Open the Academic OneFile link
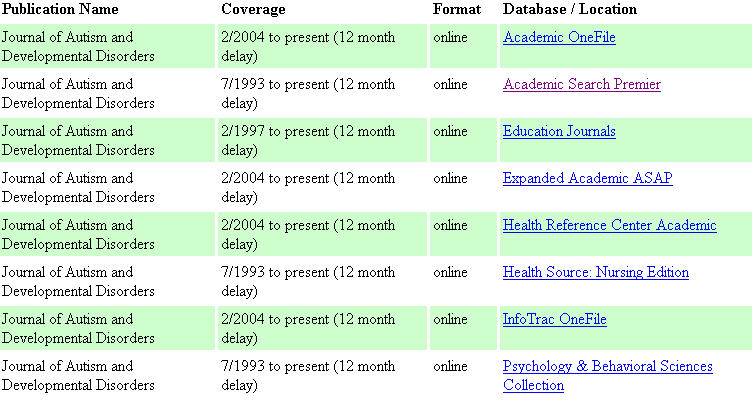The width and height of the screenshot is (752, 400). (559, 37)
